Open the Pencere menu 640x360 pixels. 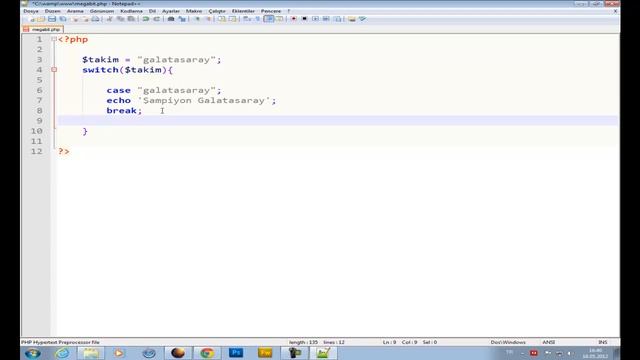pos(271,11)
